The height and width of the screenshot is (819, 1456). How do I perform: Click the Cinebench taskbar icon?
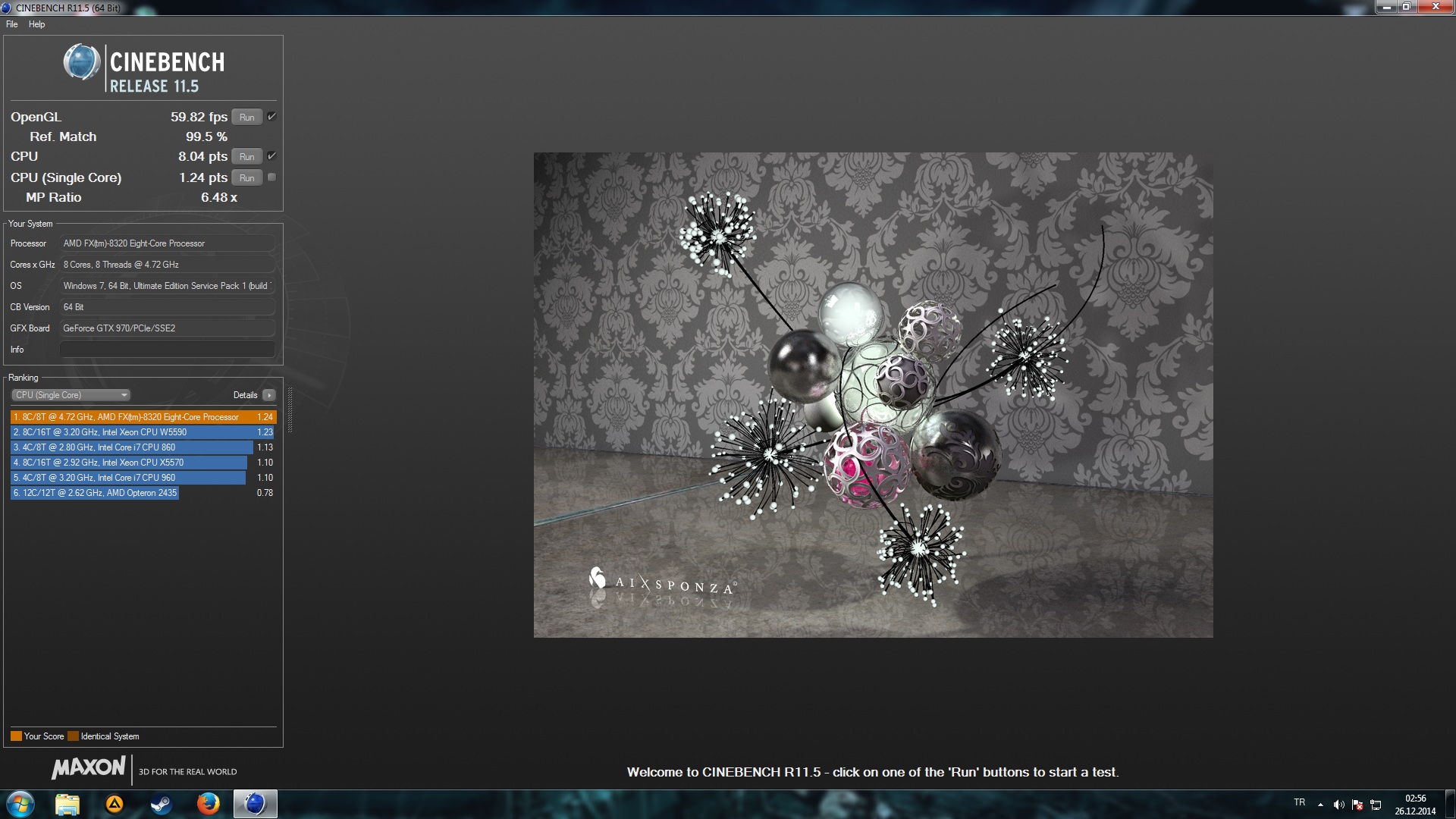(x=255, y=804)
